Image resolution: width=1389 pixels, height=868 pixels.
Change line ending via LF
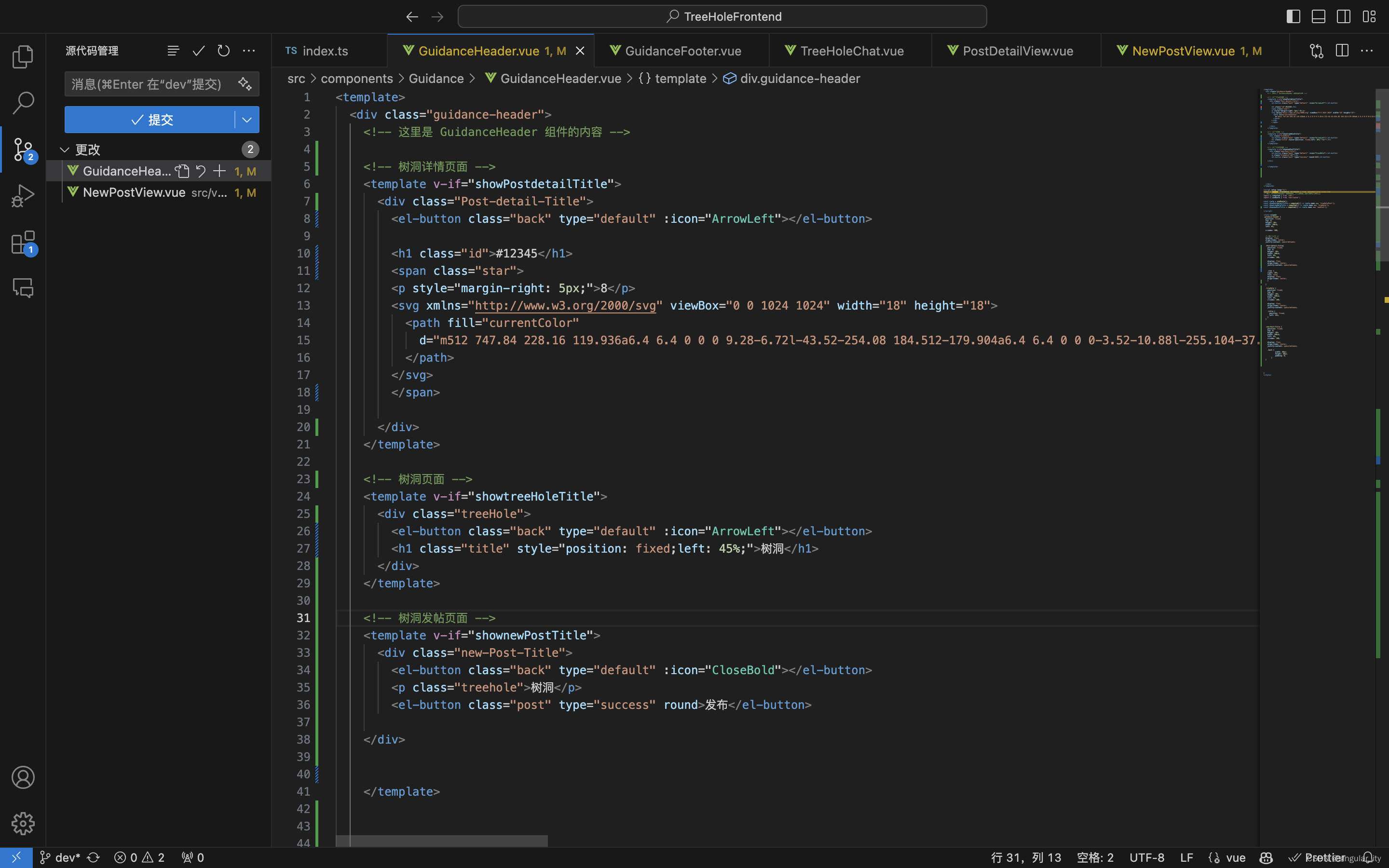point(1186,857)
